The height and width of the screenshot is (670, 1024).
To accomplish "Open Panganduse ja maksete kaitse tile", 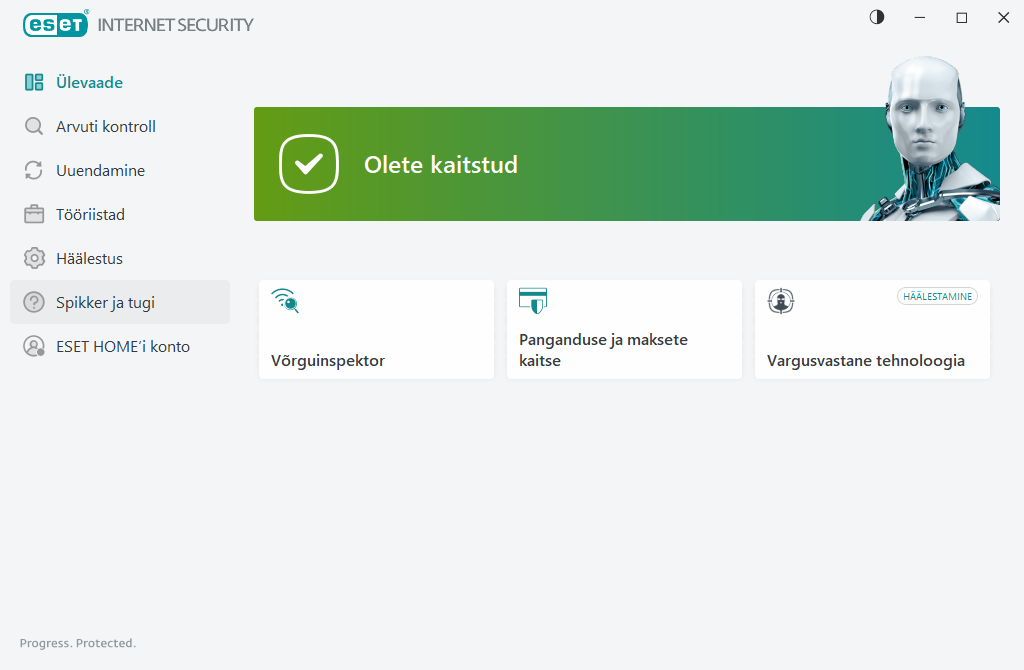I will tap(624, 329).
